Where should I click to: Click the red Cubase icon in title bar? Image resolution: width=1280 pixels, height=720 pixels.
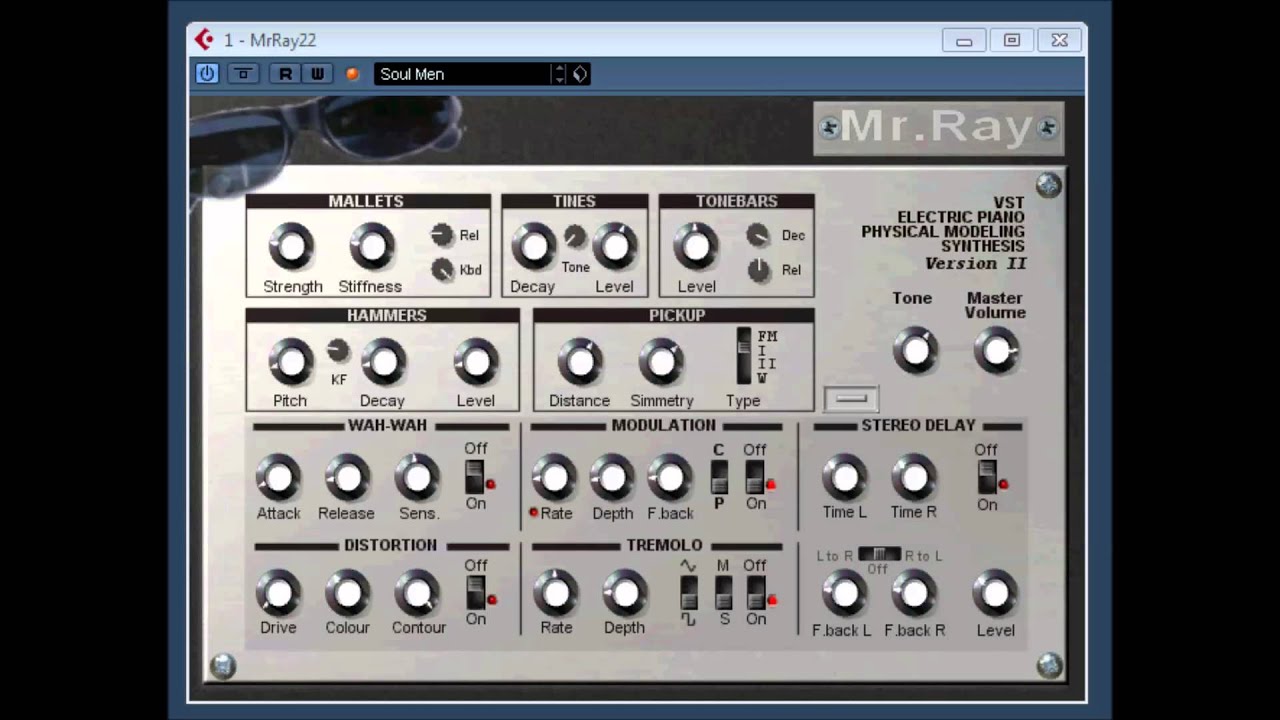(204, 40)
